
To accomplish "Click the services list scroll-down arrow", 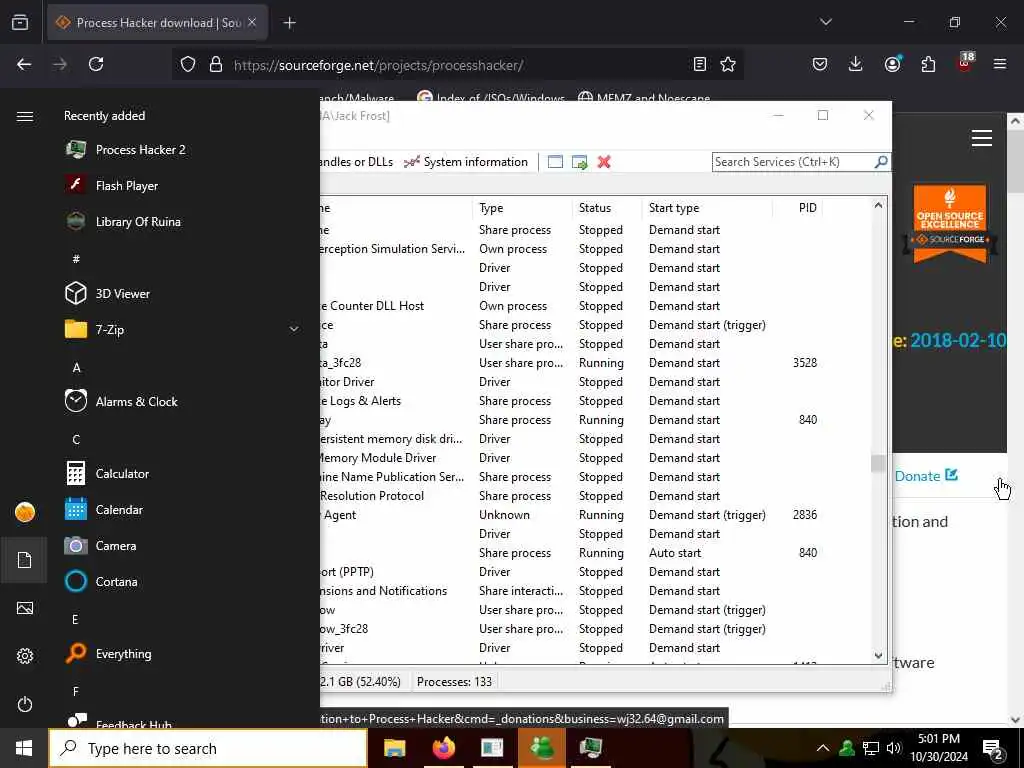I will pyautogui.click(x=878, y=655).
